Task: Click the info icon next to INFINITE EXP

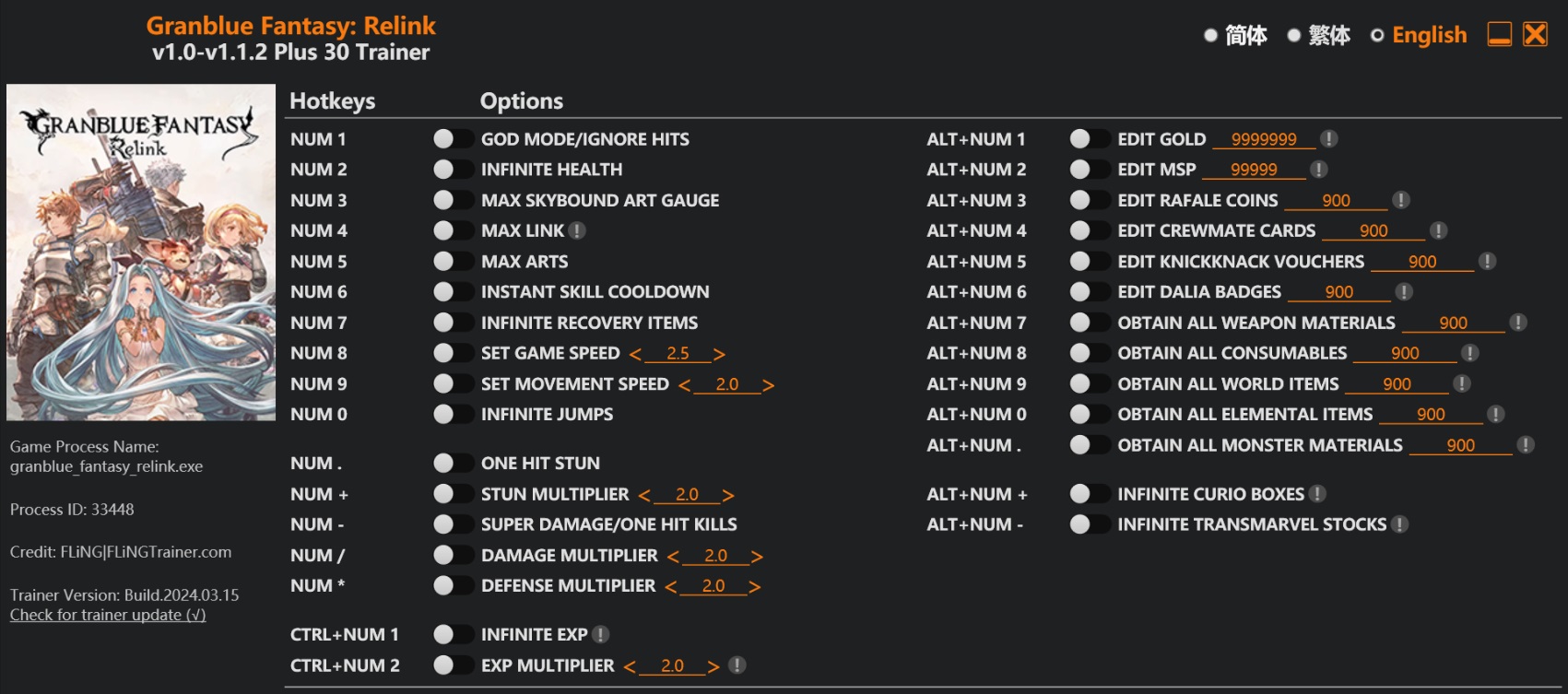Action: point(600,634)
